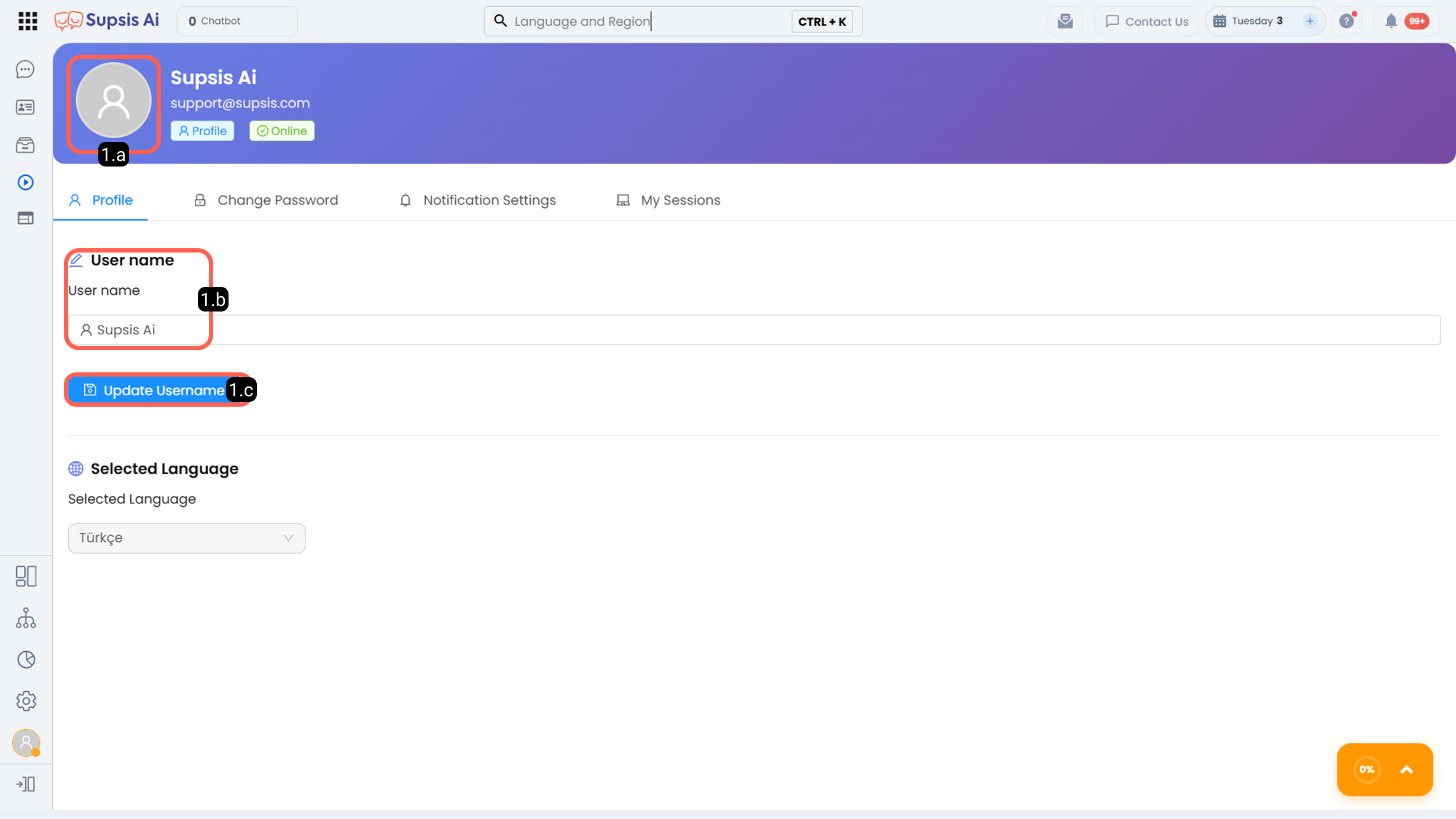Switch to the Change Password tab
Screen dimensions: 1456x819
pyautogui.click(x=266, y=200)
